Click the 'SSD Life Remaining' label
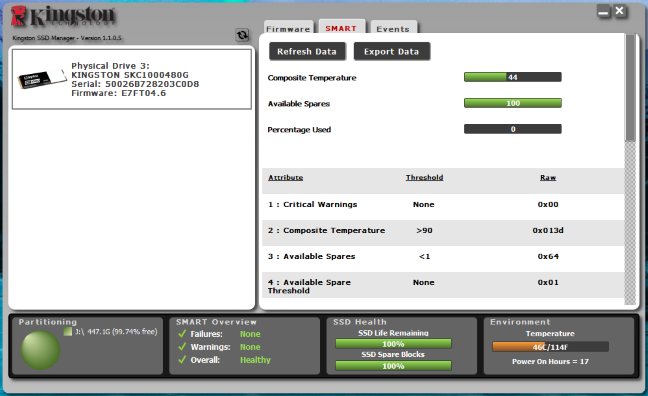The width and height of the screenshot is (648, 396). point(393,333)
